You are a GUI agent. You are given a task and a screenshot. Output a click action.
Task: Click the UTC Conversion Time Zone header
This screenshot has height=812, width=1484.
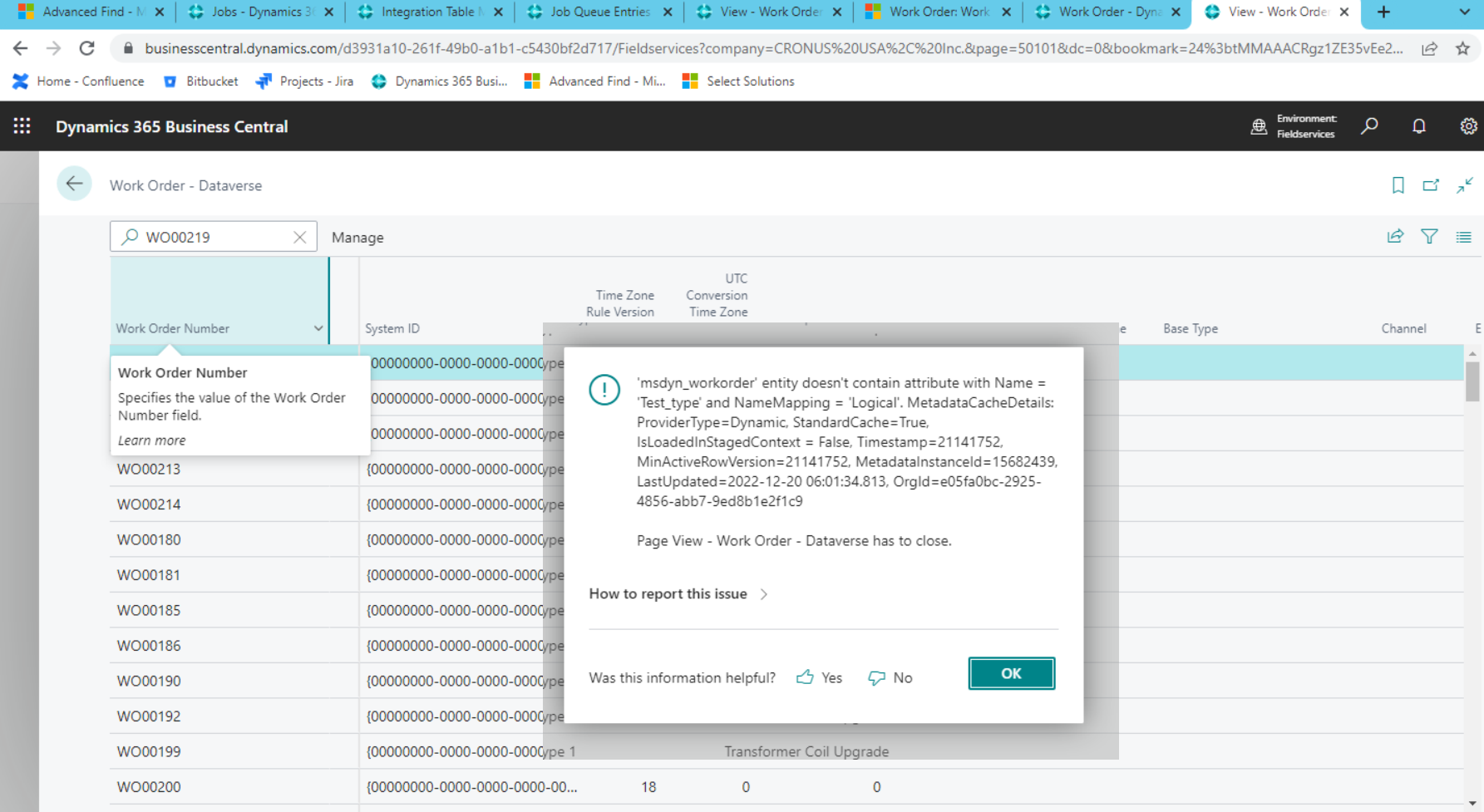click(717, 295)
